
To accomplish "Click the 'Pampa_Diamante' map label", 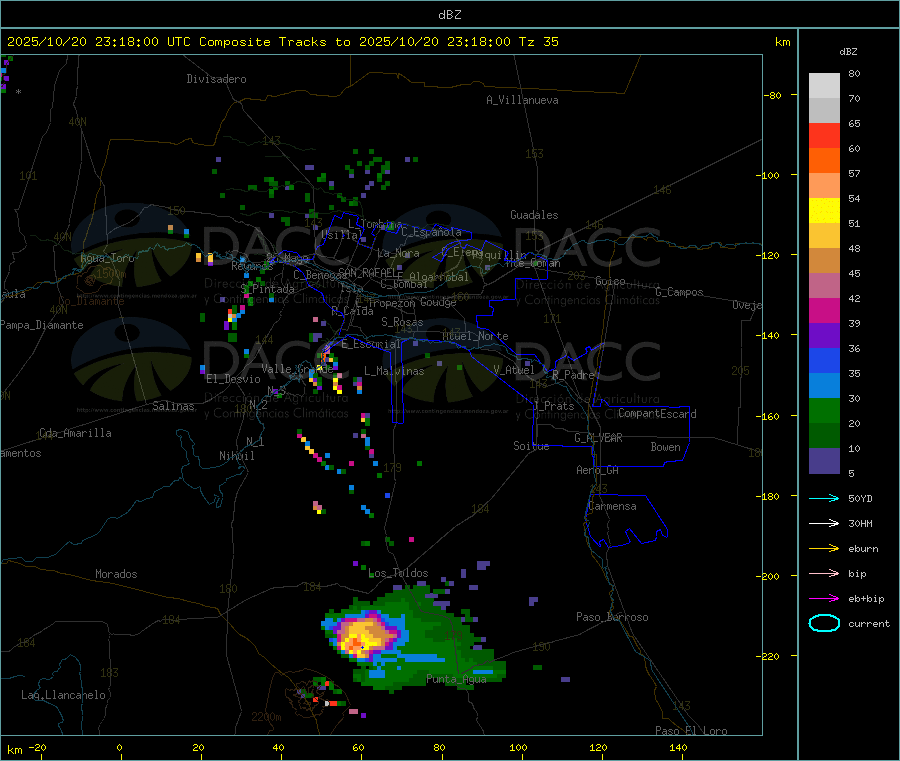I will [42, 325].
